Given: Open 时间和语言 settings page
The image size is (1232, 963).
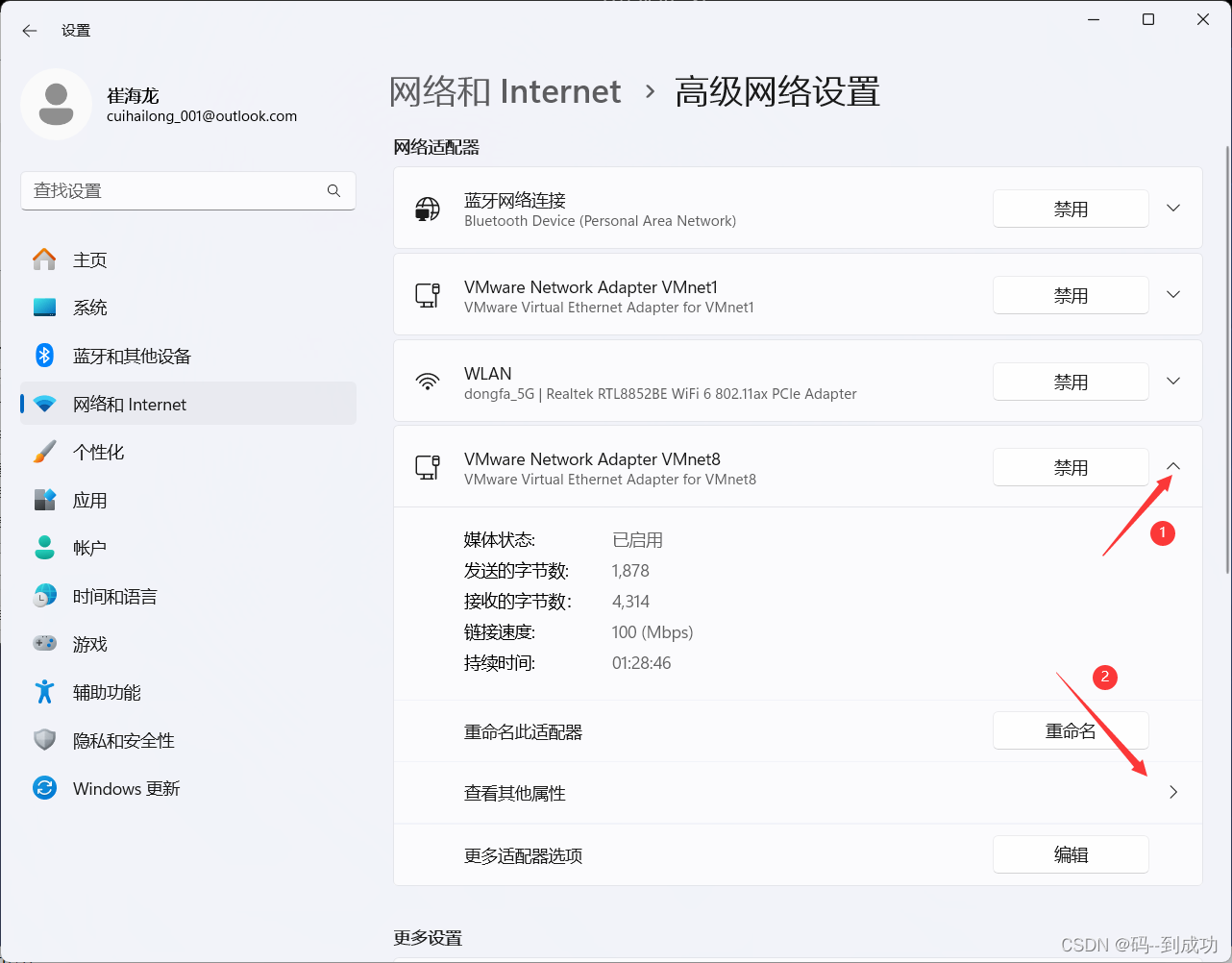Looking at the screenshot, I should 188,596.
